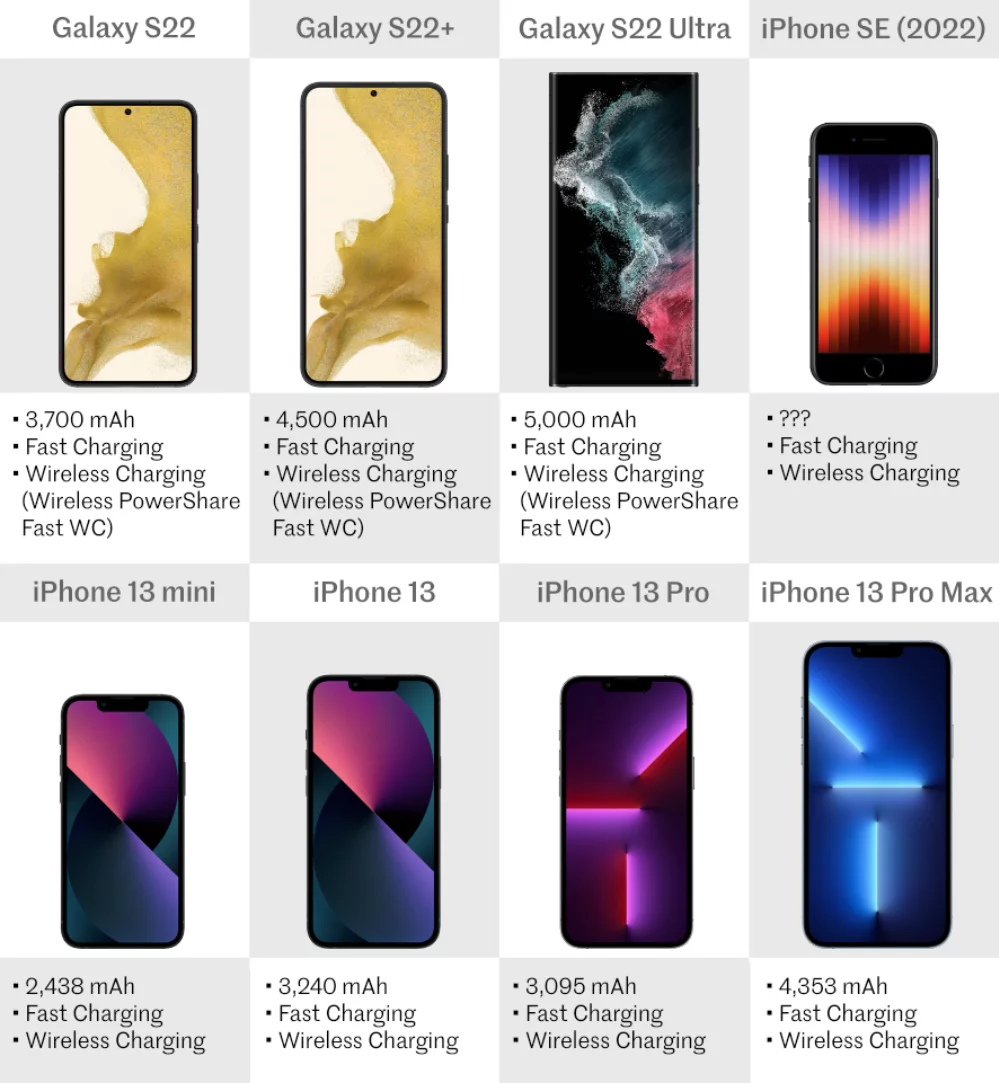Click the 3,095 mAh battery text
The image size is (999, 1083).
(581, 986)
